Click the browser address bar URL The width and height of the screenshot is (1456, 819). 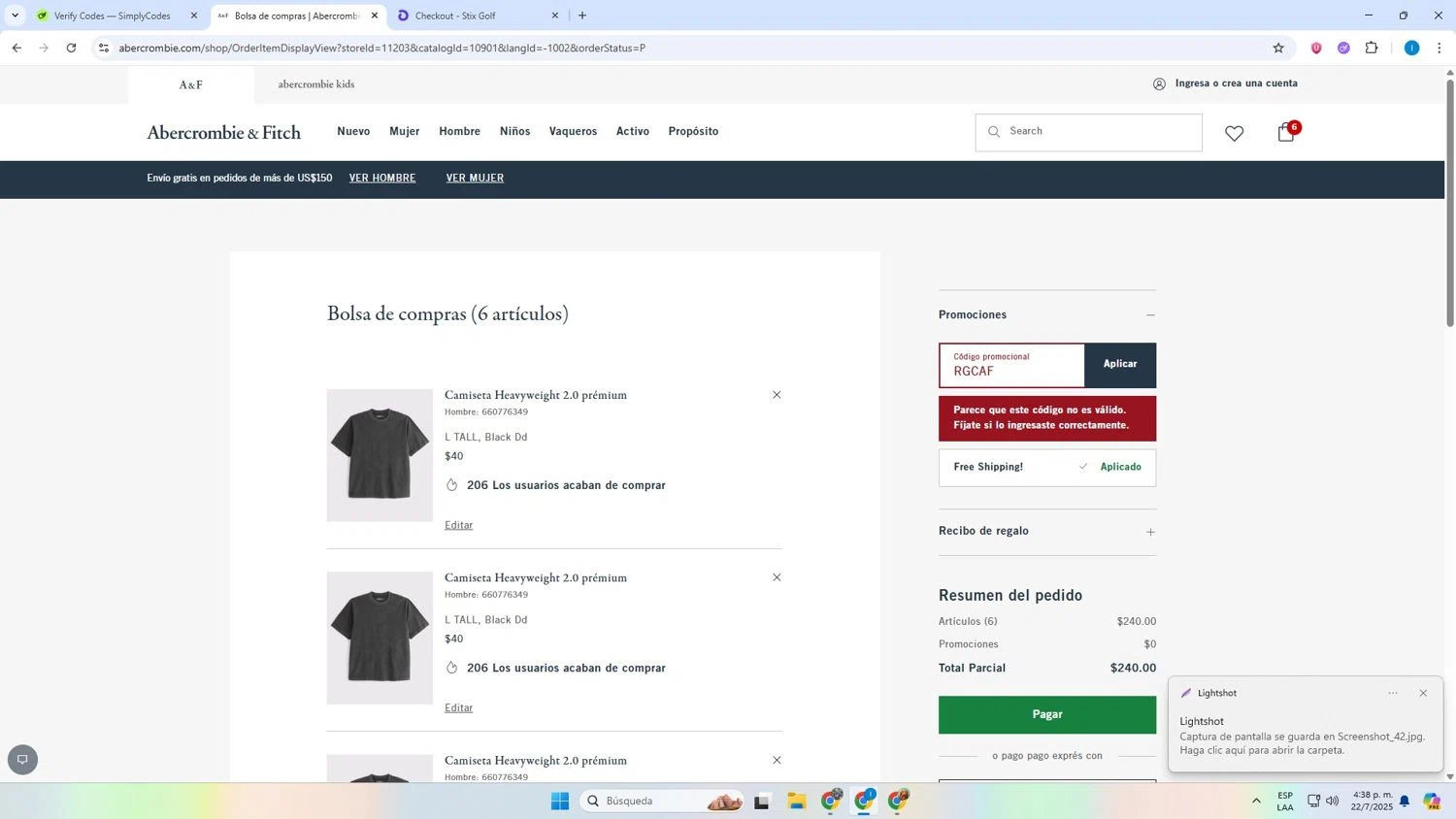[x=382, y=48]
